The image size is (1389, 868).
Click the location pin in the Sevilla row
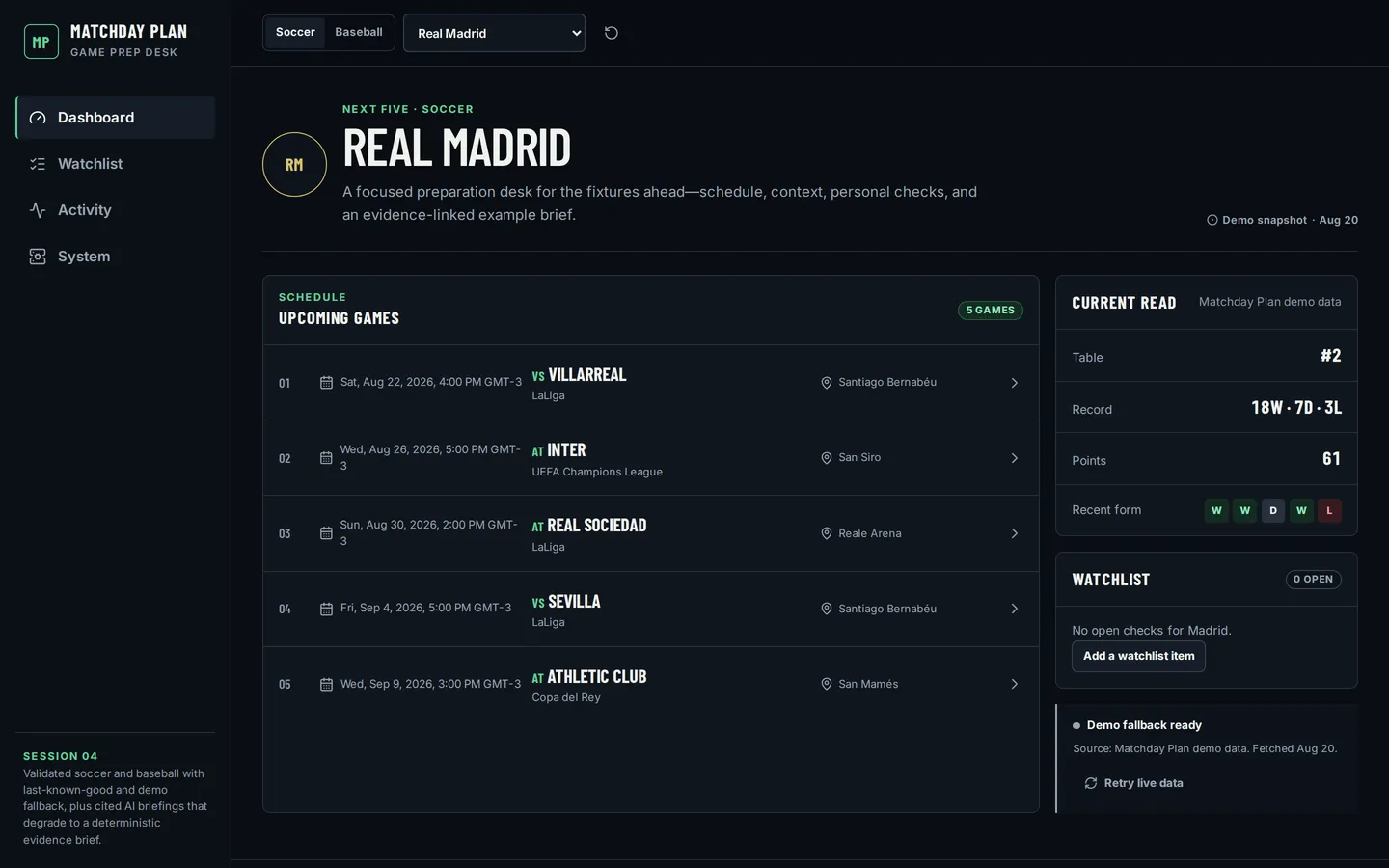(827, 609)
